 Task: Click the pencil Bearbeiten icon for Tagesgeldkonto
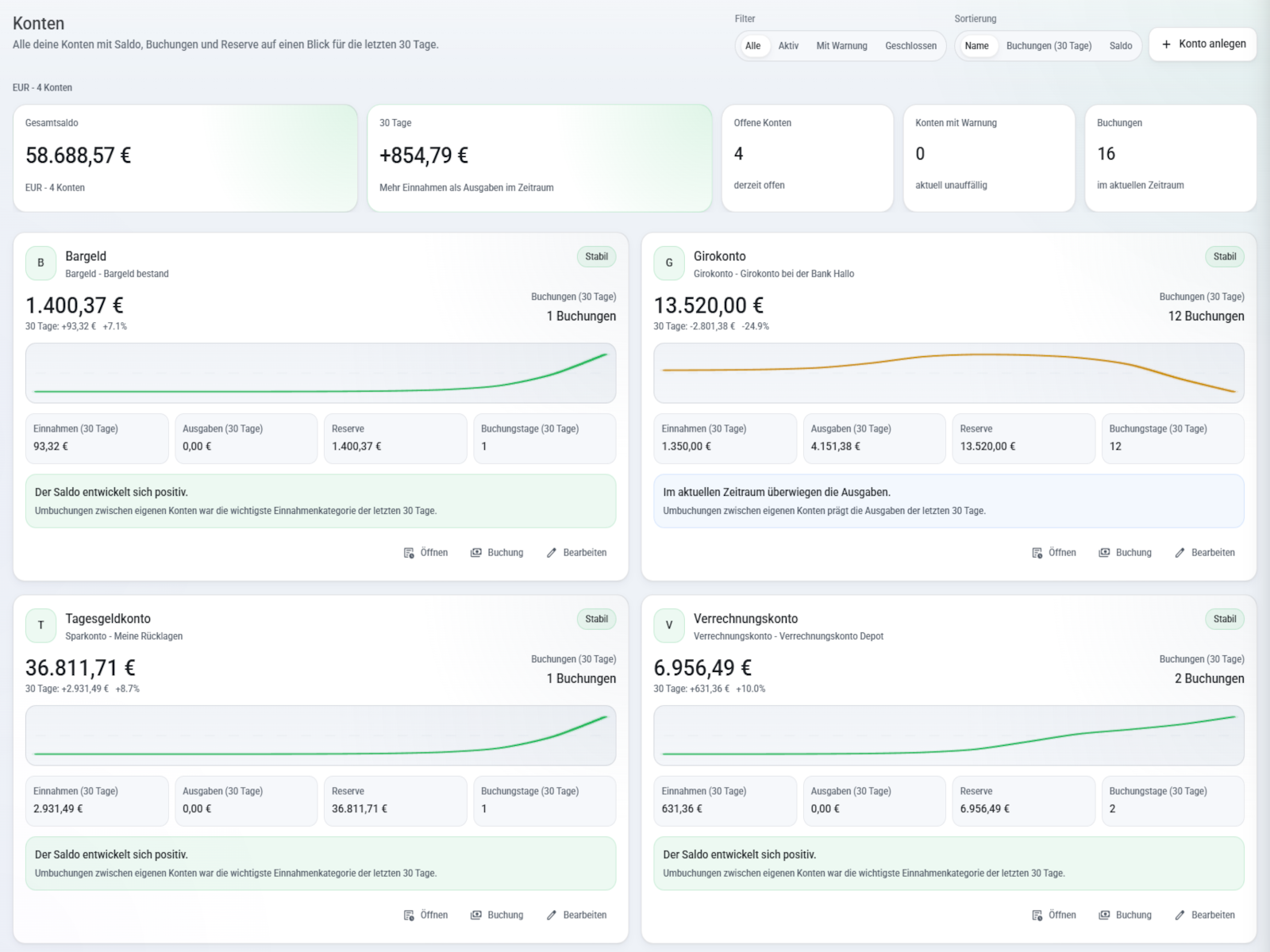point(552,916)
